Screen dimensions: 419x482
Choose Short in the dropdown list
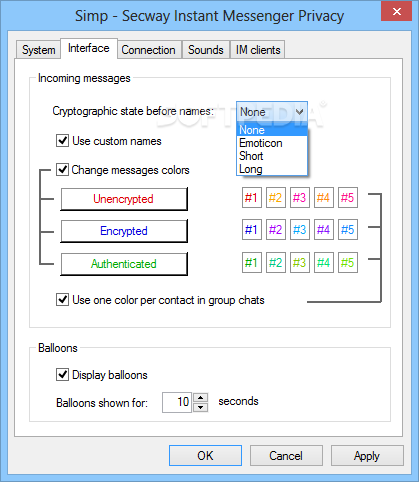[x=272, y=156]
